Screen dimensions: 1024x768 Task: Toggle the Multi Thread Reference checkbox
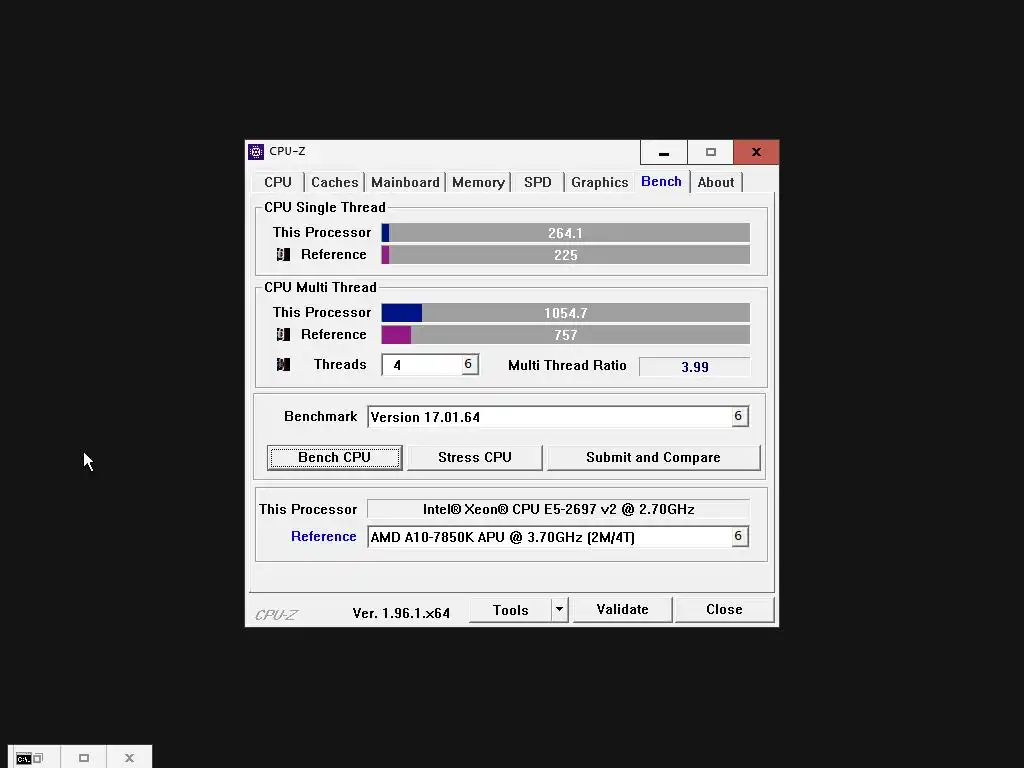click(x=283, y=334)
